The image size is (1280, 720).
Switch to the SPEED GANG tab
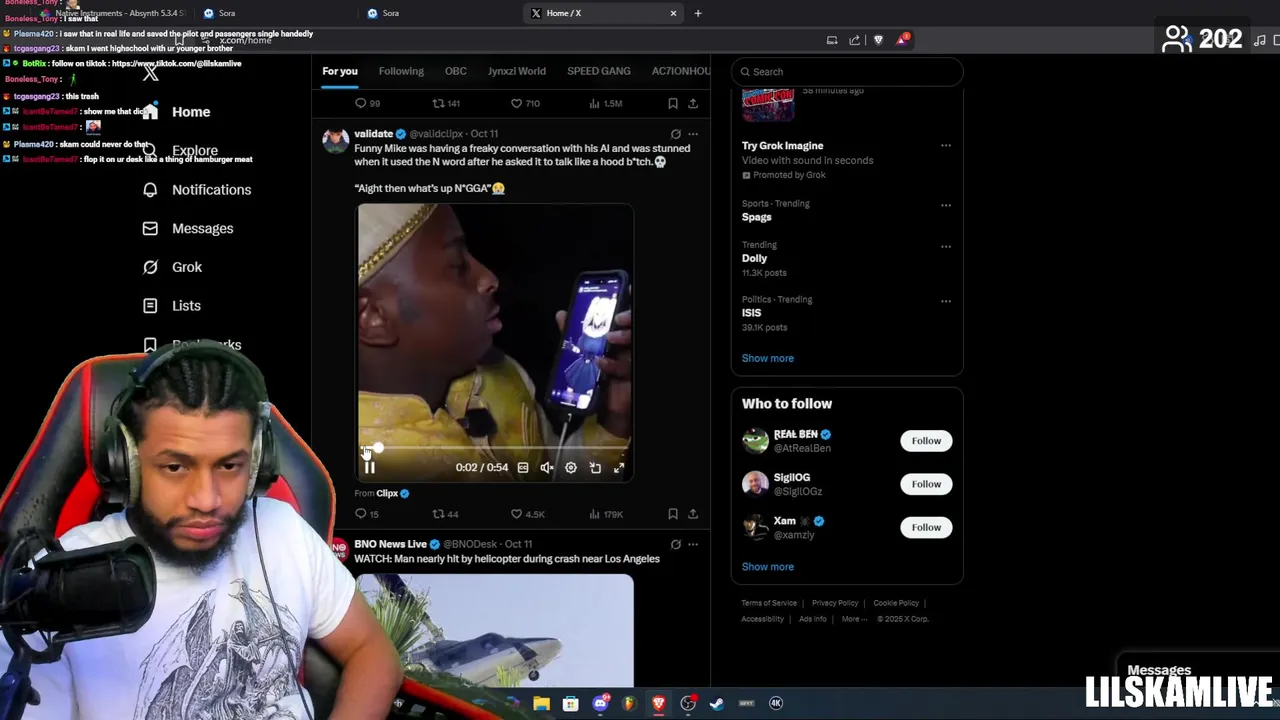tap(598, 71)
